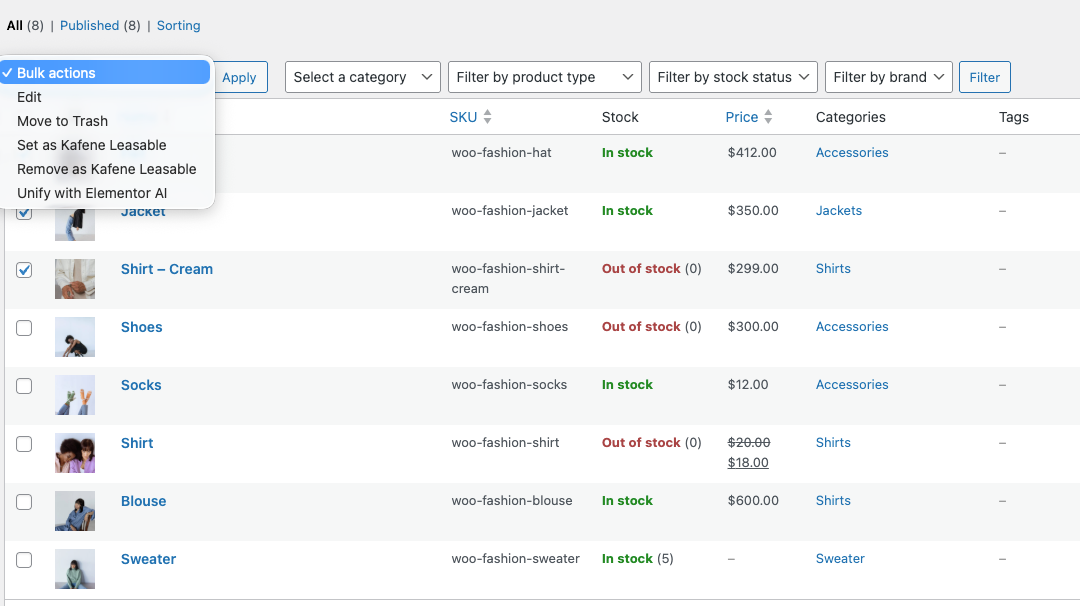Select the Shoes product checkbox
Image resolution: width=1080 pixels, height=606 pixels.
[24, 328]
